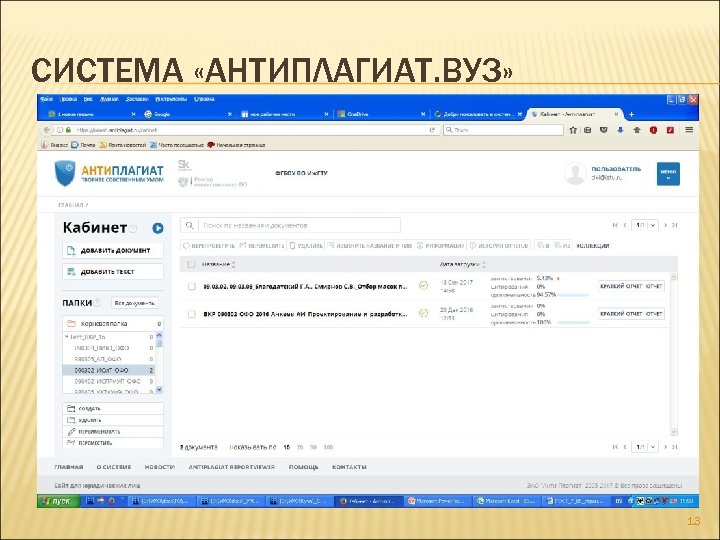Viewport: 720px width, 540px height.
Task: Click the Antiplagiat shield logo
Action: point(65,173)
